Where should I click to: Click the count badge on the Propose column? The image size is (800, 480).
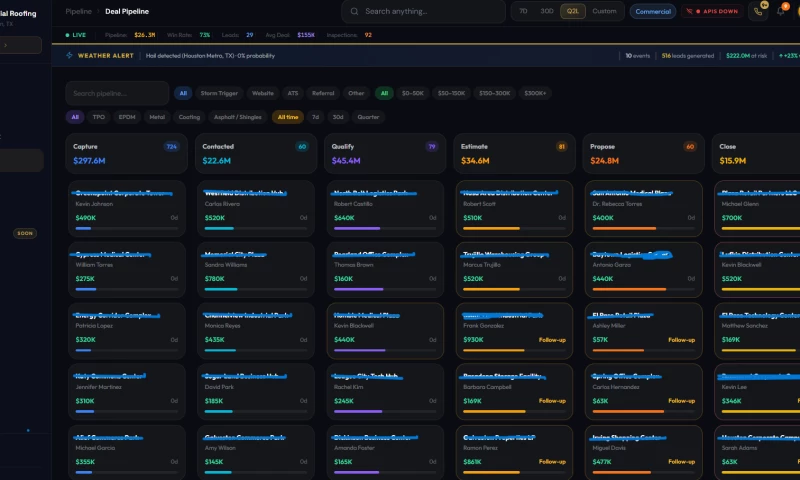[x=690, y=146]
